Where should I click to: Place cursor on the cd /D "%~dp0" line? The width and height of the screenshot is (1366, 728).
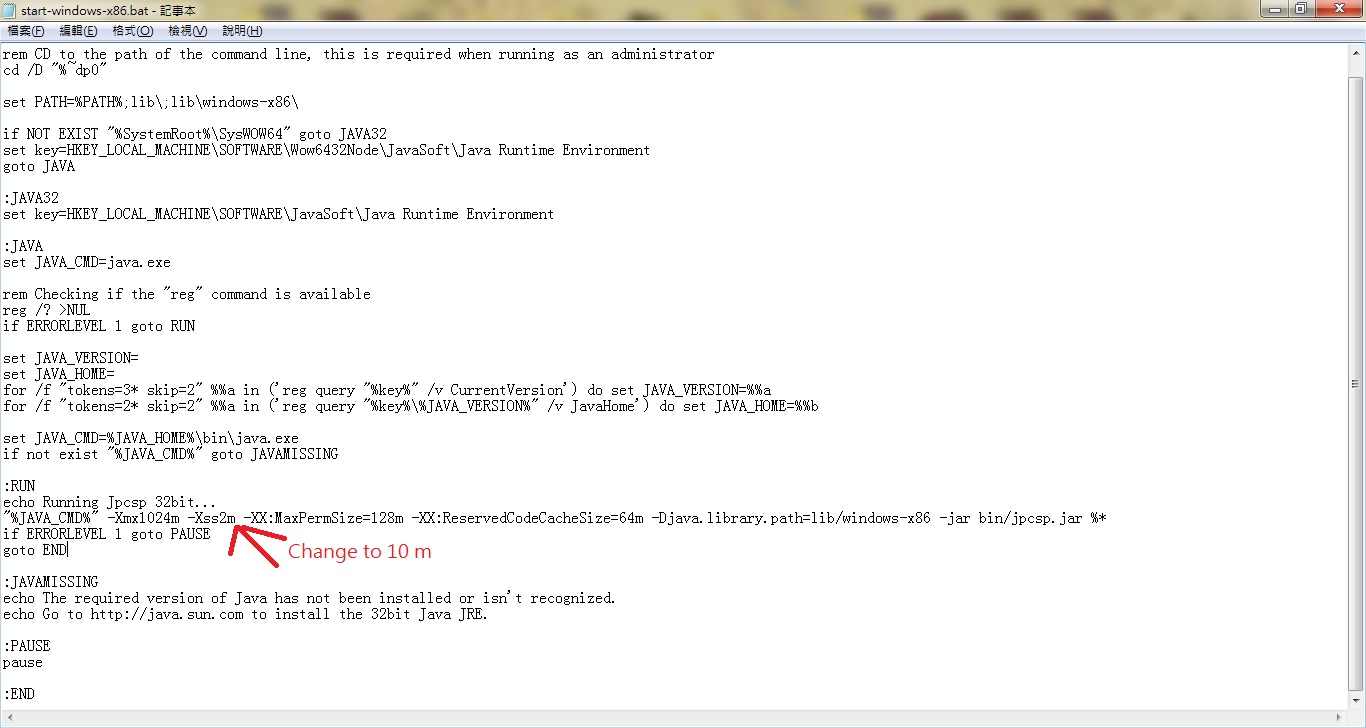(55, 70)
